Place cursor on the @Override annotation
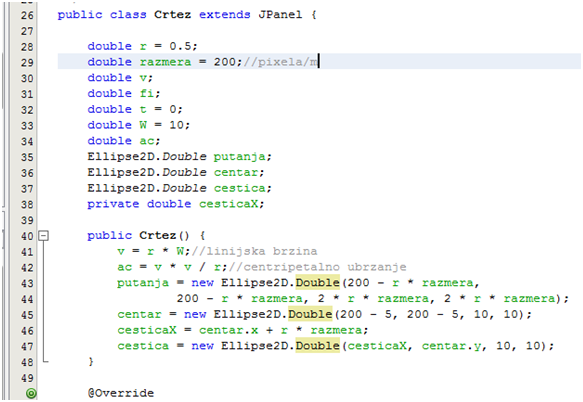Viewport: 583px width, 402px height. pos(121,393)
